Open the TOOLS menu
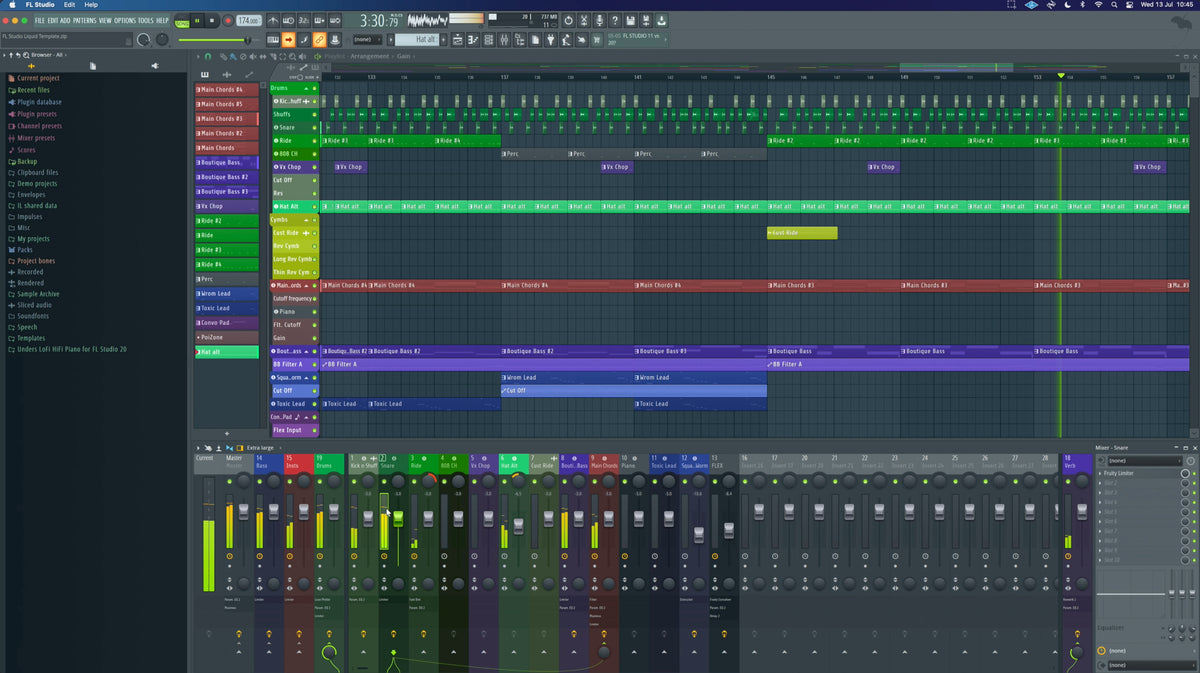 (x=146, y=20)
